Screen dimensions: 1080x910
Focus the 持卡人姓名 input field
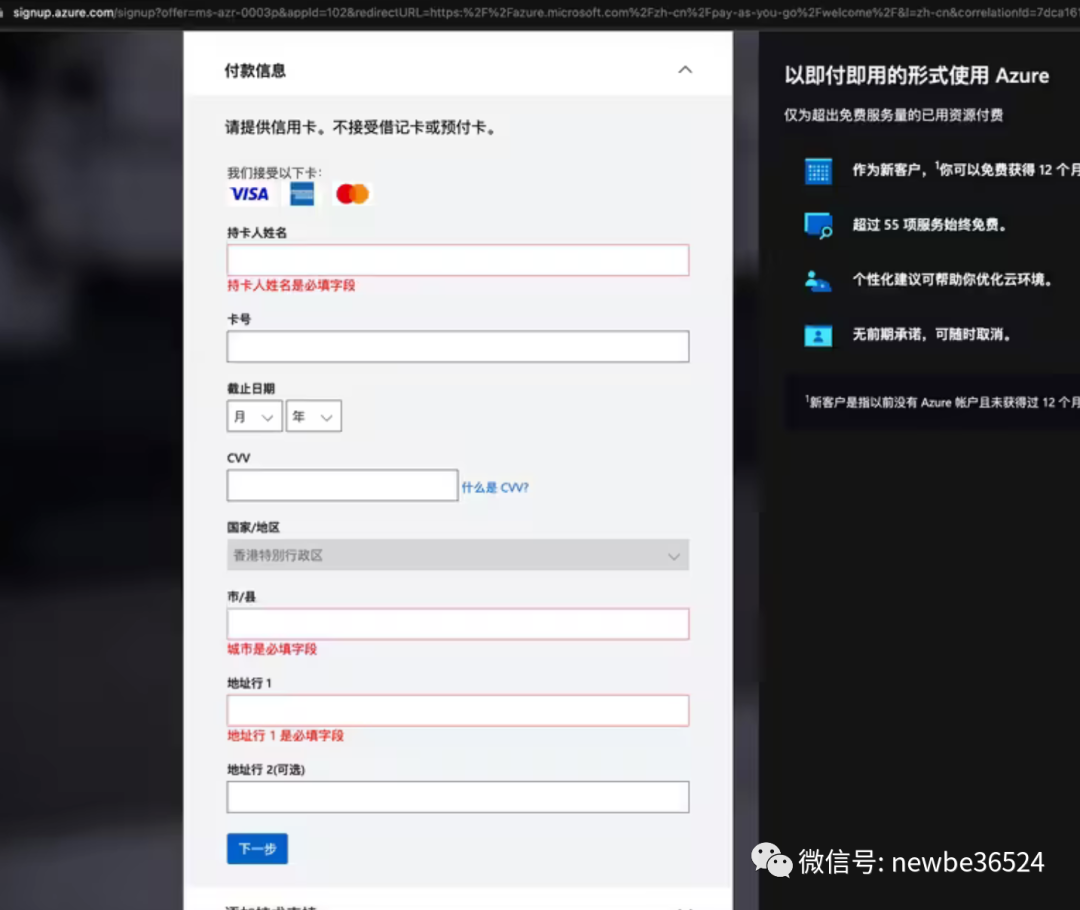(x=457, y=260)
